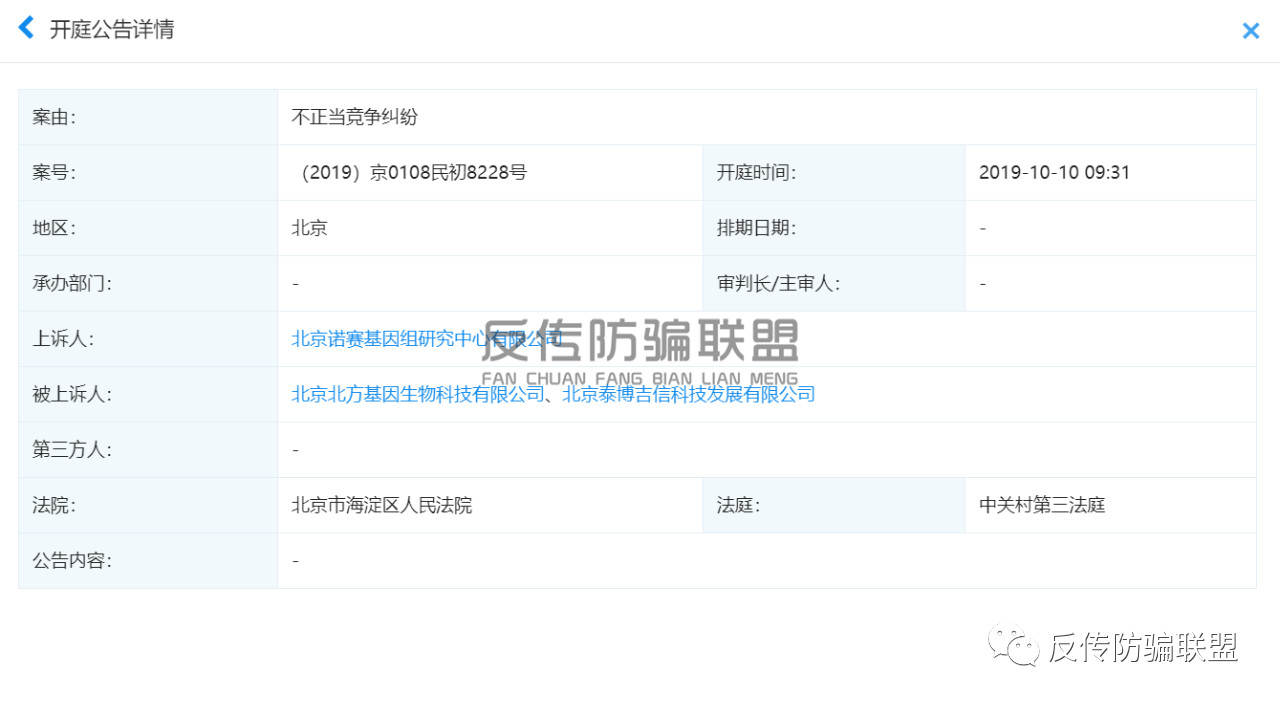
Task: Click case cause 不正当竞争纠纷
Action: pos(354,117)
